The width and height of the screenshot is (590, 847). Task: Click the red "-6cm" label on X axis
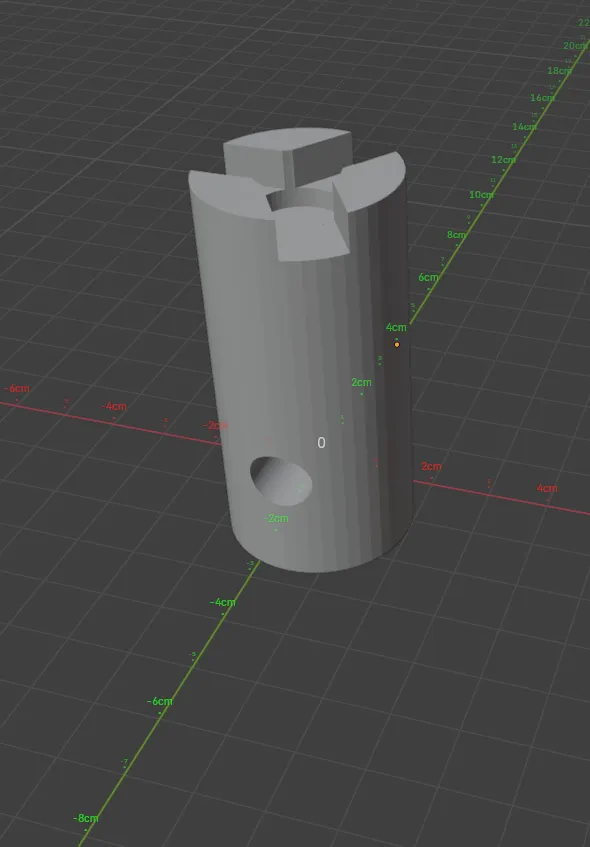17,389
